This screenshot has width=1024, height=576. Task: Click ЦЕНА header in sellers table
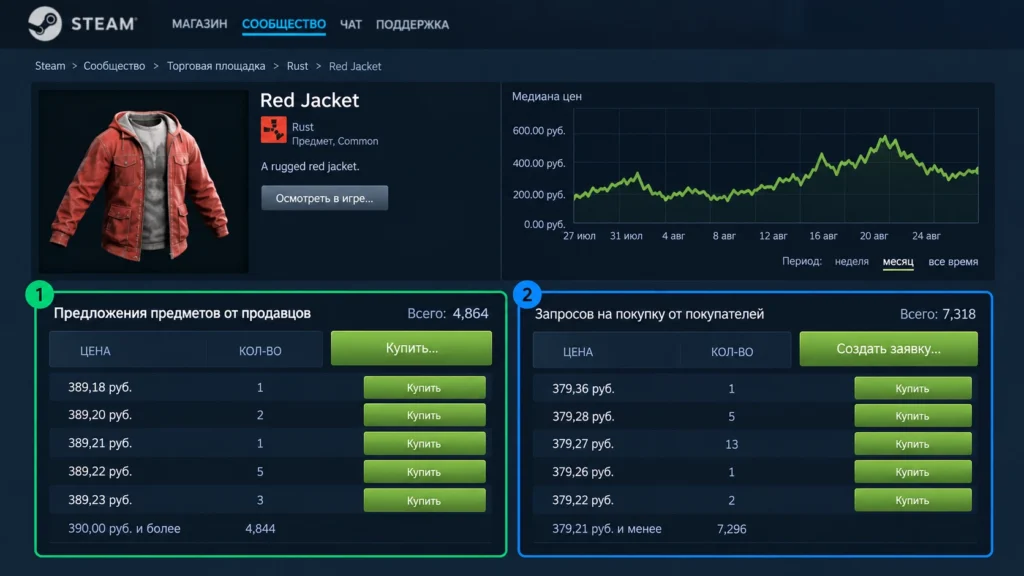95,351
